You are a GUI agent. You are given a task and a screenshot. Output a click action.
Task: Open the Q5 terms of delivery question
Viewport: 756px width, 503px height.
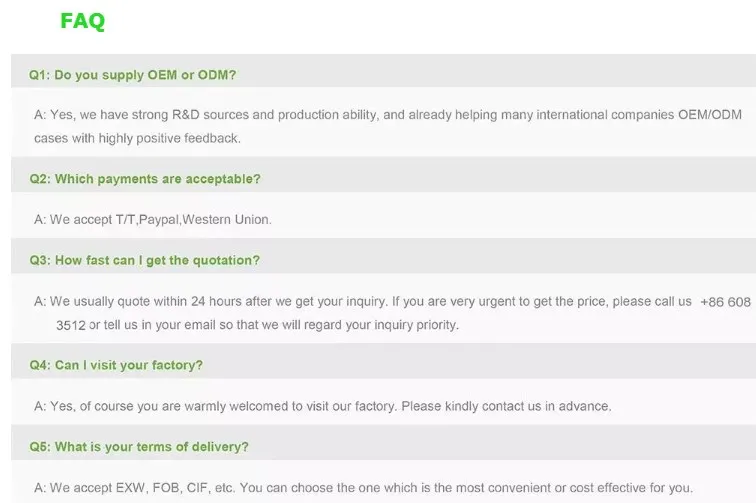[x=139, y=447]
